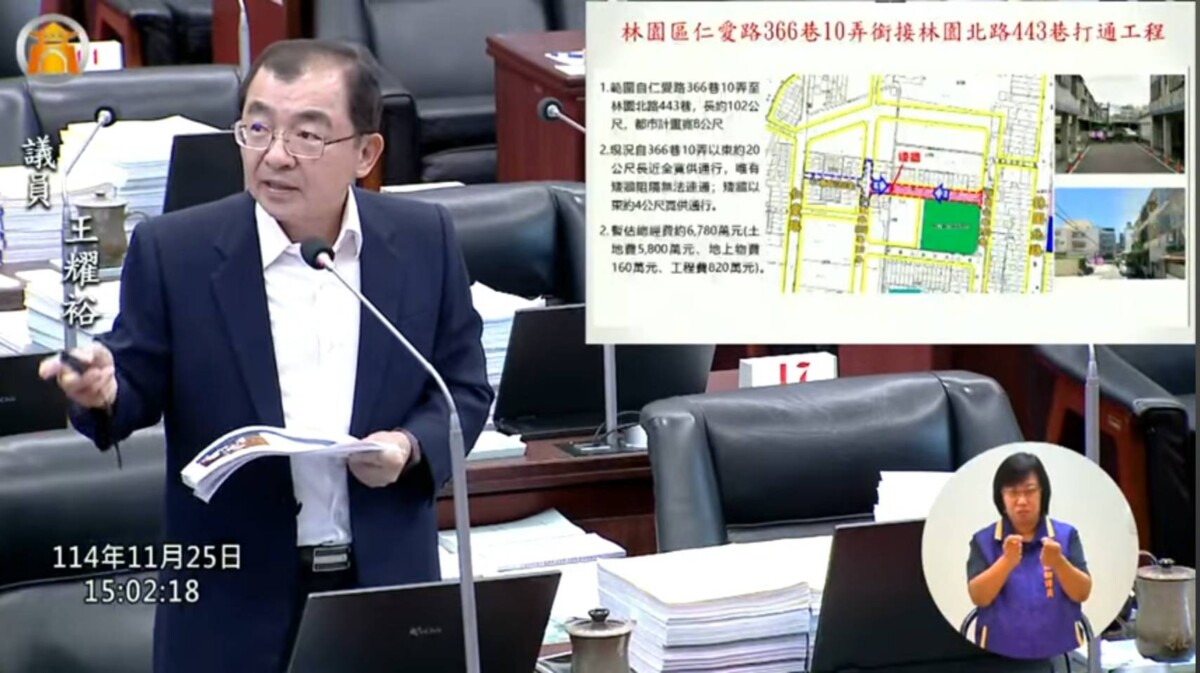
Task: Click the time stamp 15:02:18
Action: coord(141,591)
